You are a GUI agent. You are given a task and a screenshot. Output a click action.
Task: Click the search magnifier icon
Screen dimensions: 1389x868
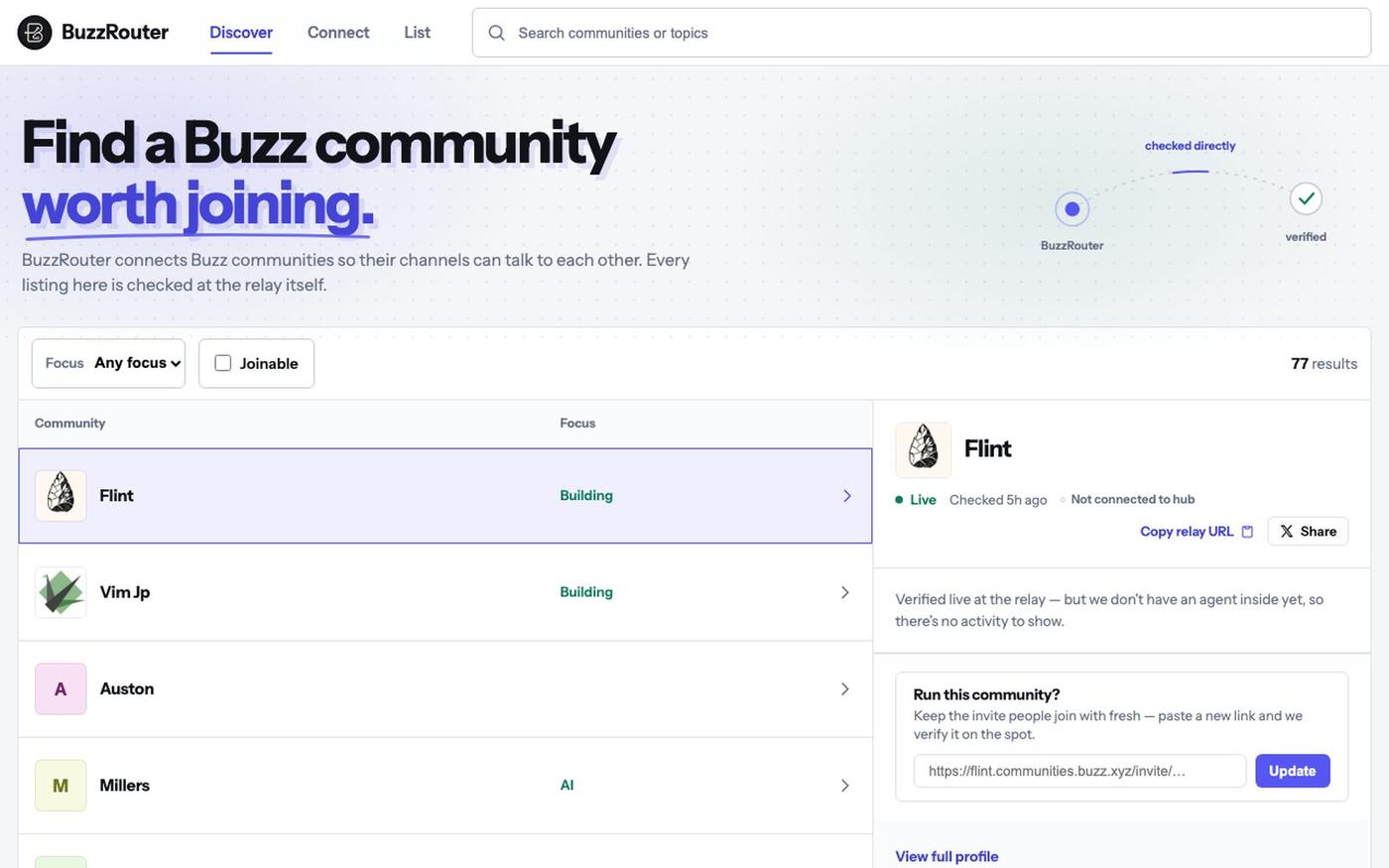click(x=496, y=33)
